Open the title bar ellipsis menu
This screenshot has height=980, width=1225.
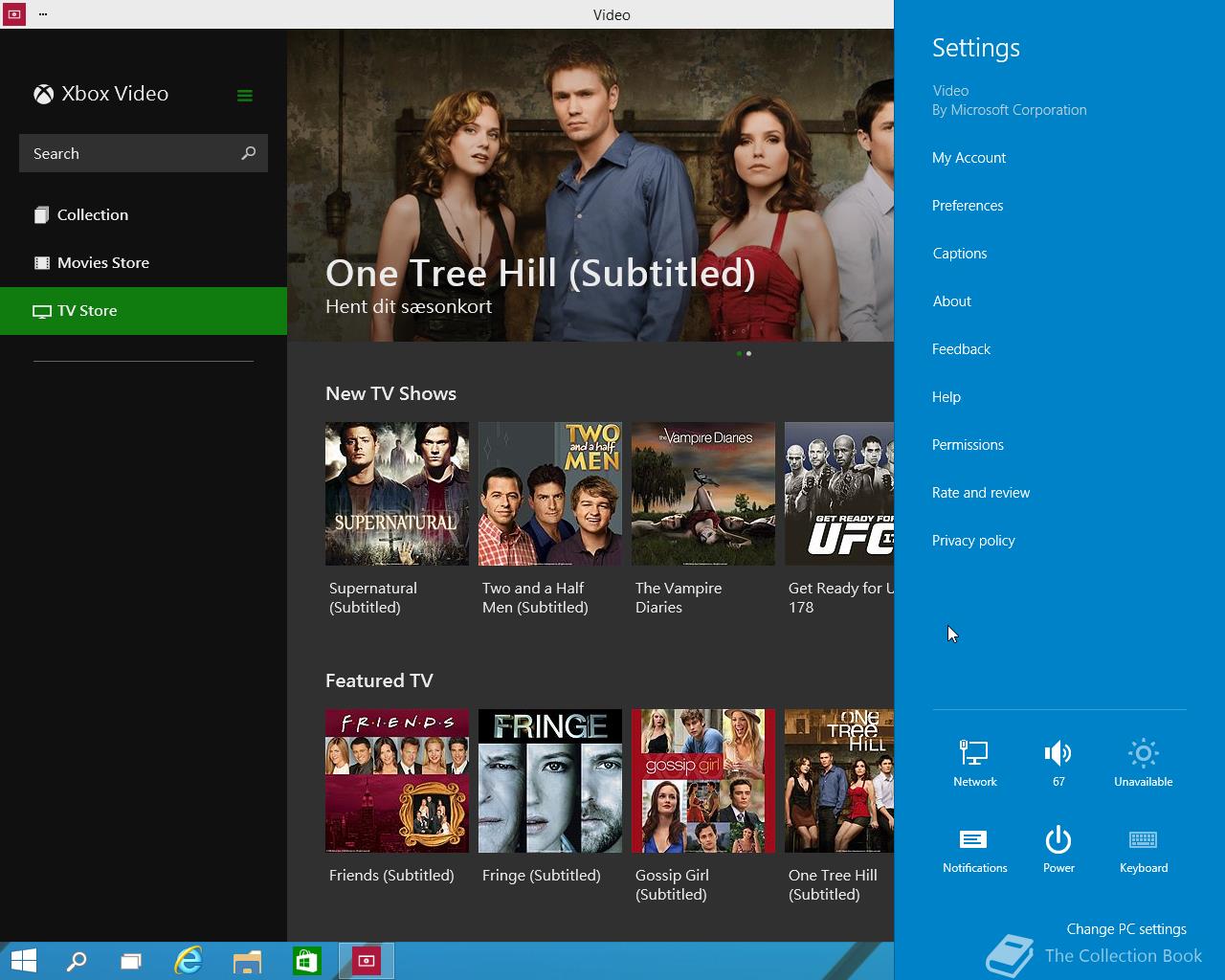tap(43, 14)
